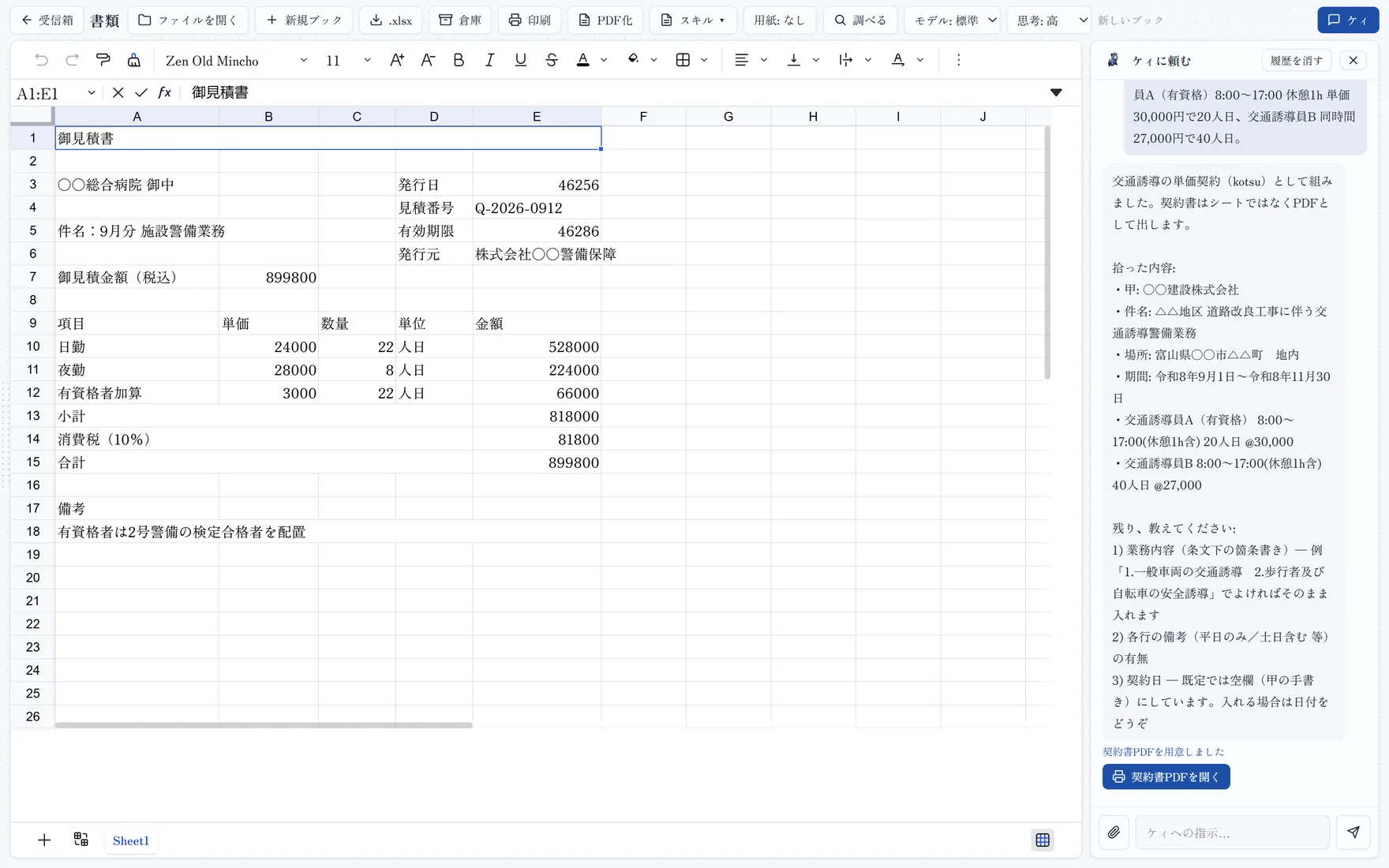This screenshot has height=868, width=1389.
Task: Apply the font color A icon
Action: 583,60
